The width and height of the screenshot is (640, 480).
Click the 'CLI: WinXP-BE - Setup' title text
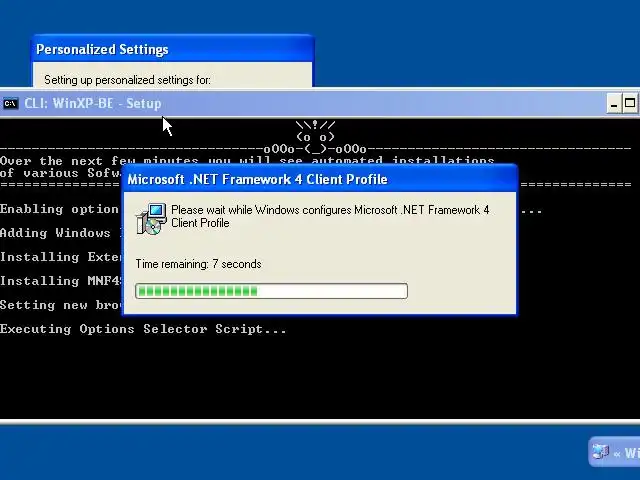(x=93, y=104)
